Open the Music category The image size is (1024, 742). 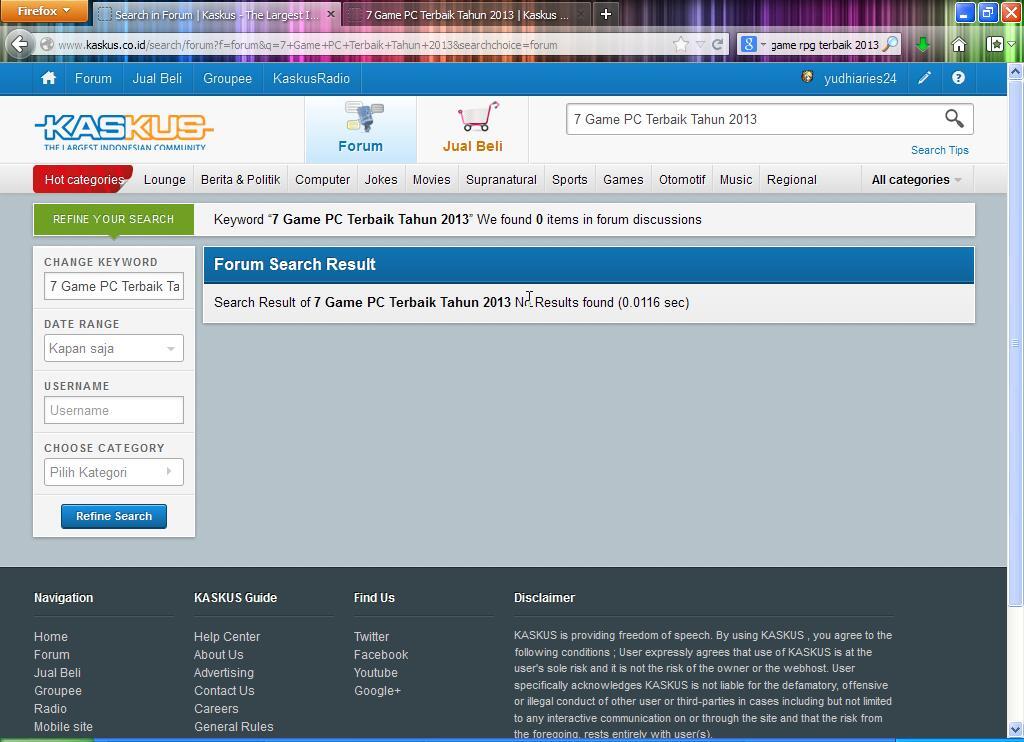[736, 180]
